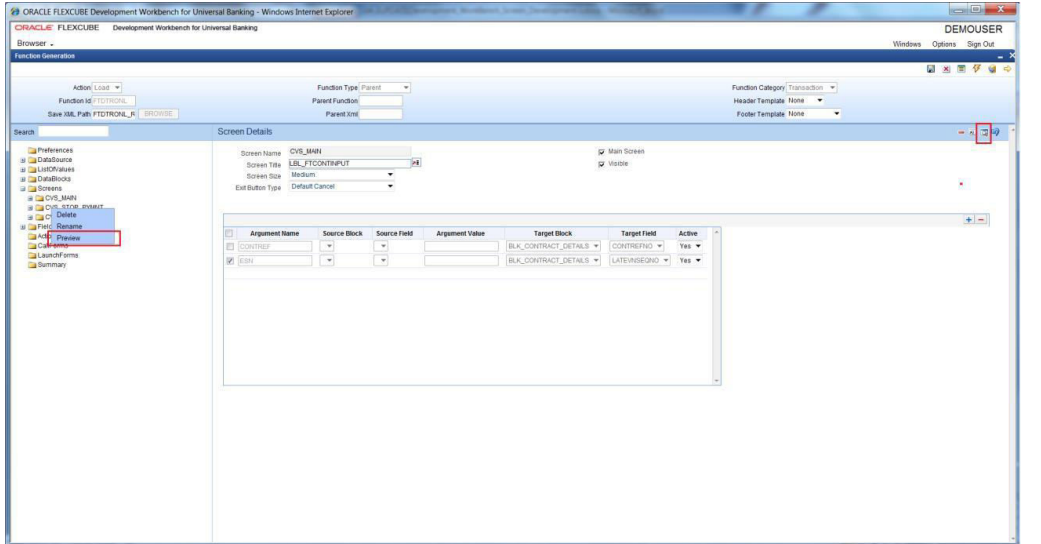Minimize the Function Generation panel

click(x=1001, y=56)
